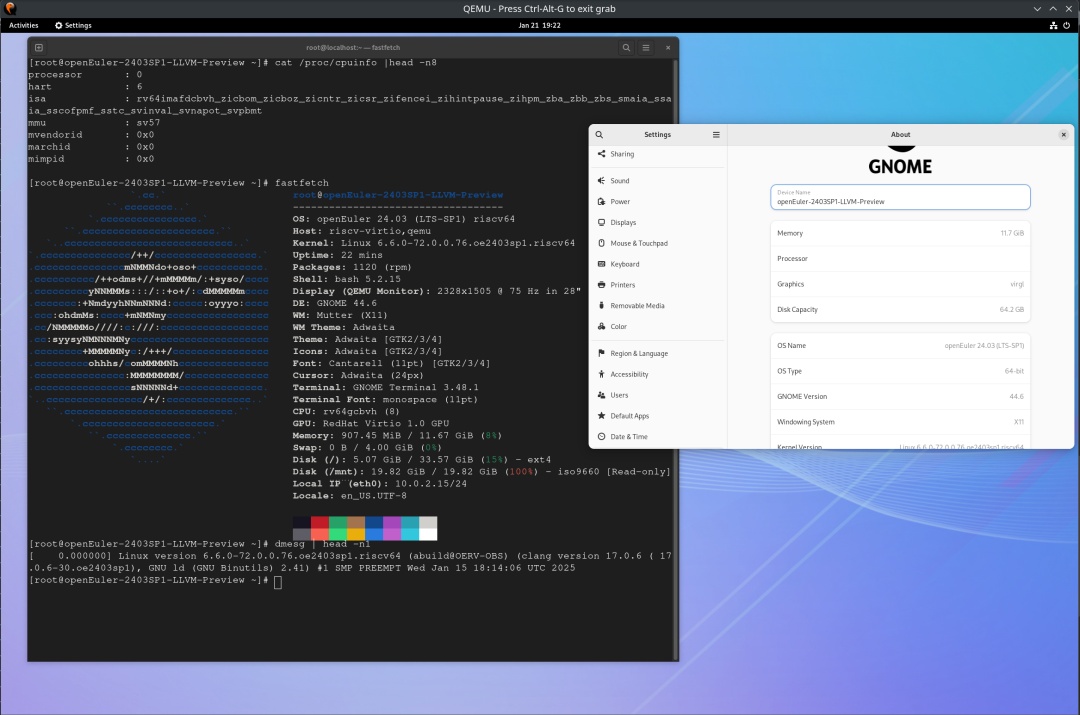1080x715 pixels.
Task: Click the Activities button in top bar
Action: point(24,25)
